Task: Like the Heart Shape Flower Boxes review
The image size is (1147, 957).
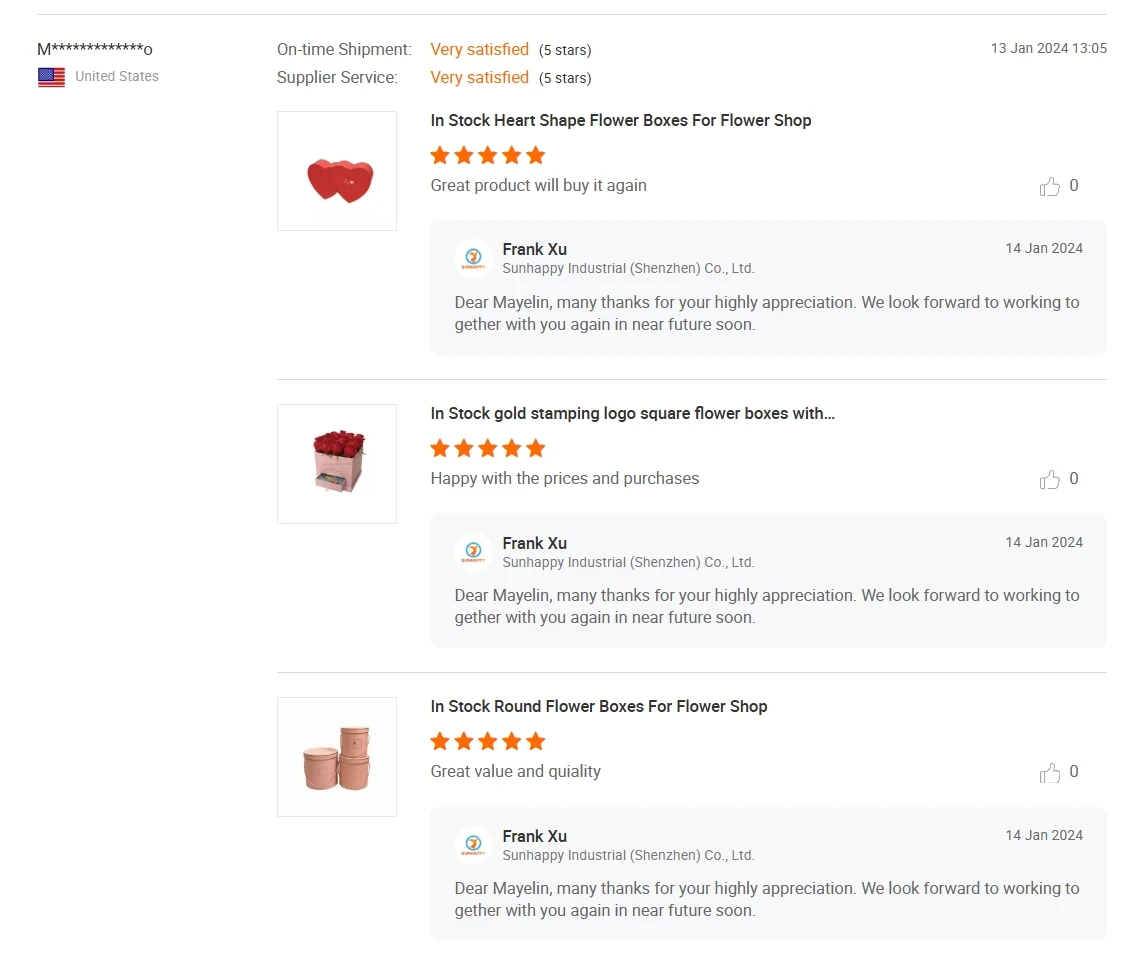Action: (1050, 186)
